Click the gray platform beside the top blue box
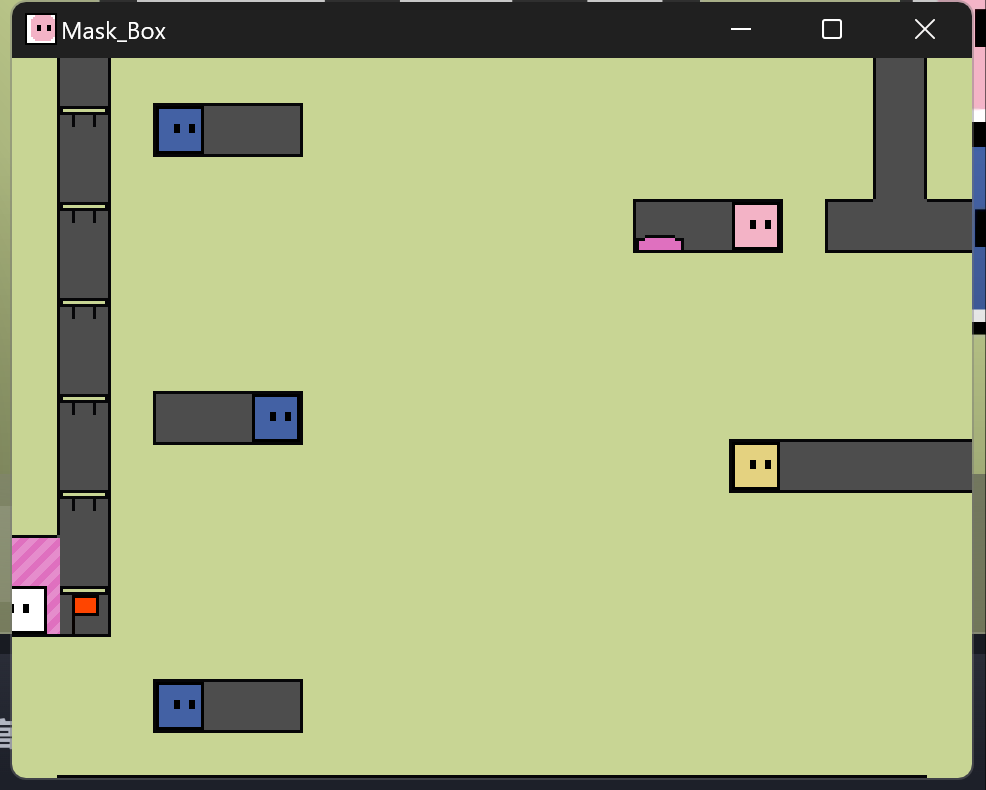The height and width of the screenshot is (790, 986). (x=252, y=130)
